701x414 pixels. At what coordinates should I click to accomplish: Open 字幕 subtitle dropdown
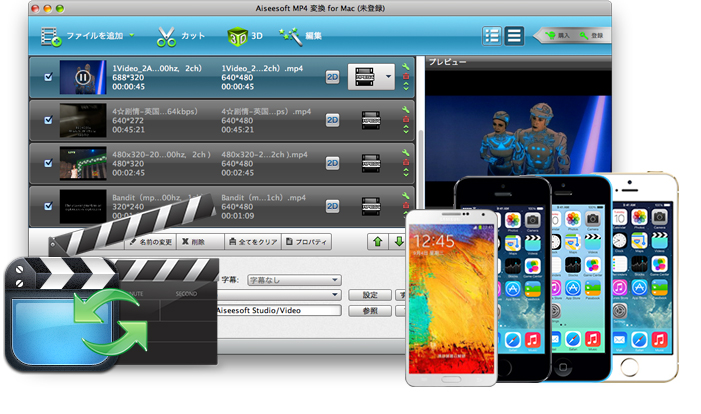[x=279, y=280]
